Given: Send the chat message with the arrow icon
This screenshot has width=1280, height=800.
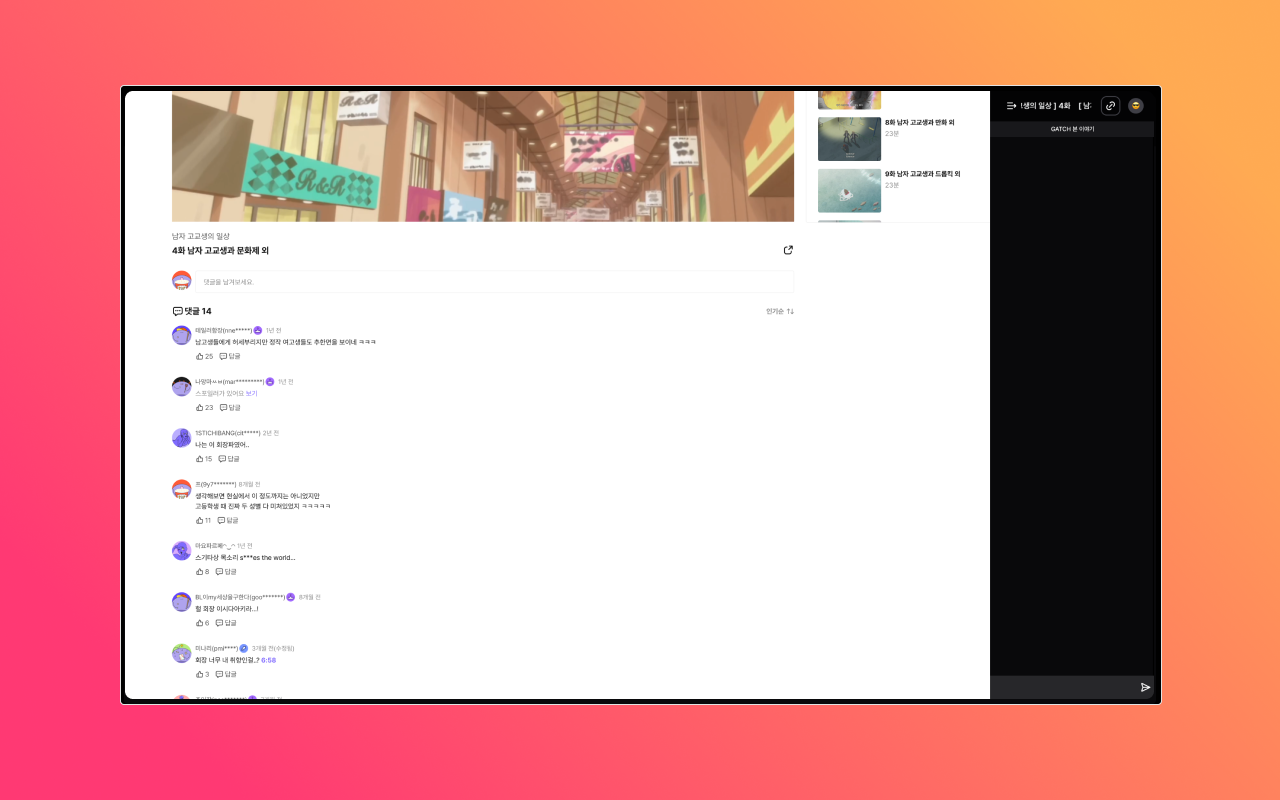Looking at the screenshot, I should click(x=1145, y=687).
